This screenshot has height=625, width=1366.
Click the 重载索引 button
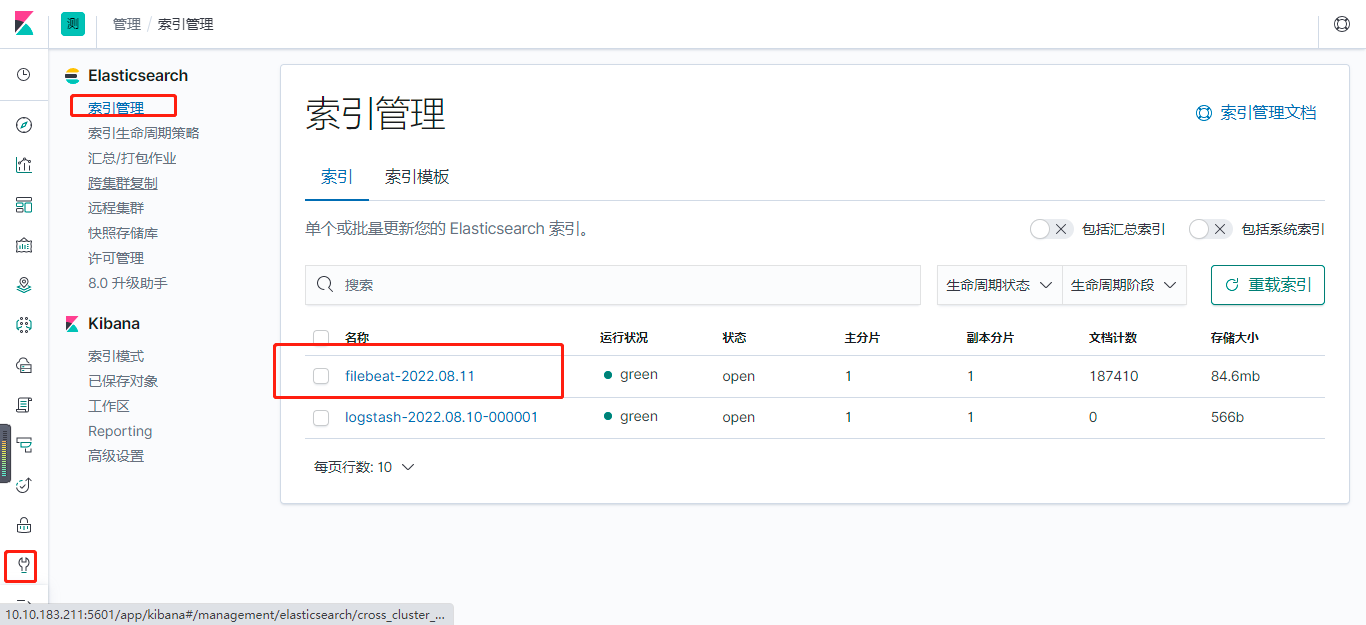coord(1268,285)
